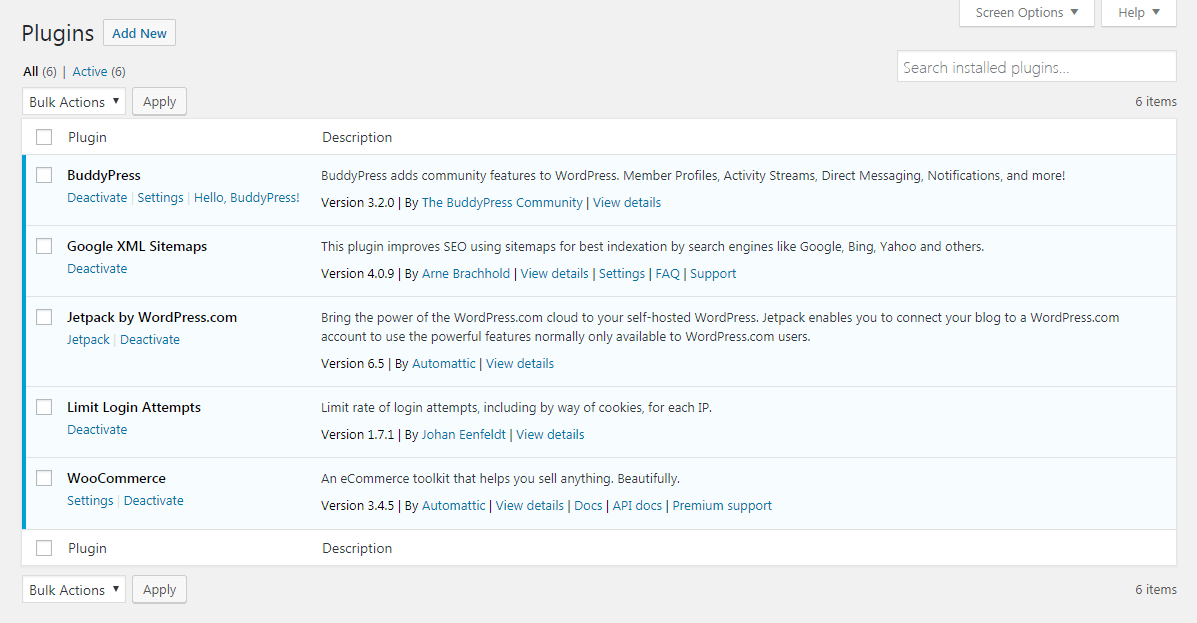
Task: Click the WooCommerce plugin name
Action: [x=116, y=478]
